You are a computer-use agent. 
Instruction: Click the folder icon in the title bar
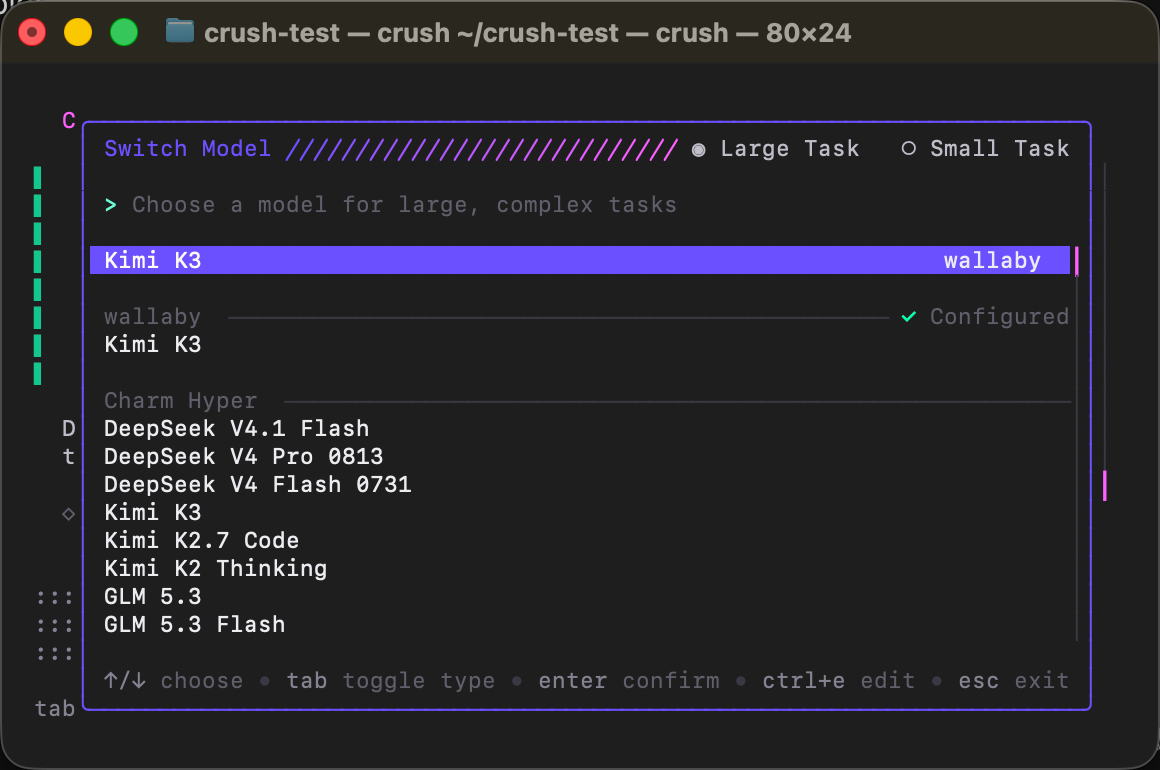(x=180, y=32)
